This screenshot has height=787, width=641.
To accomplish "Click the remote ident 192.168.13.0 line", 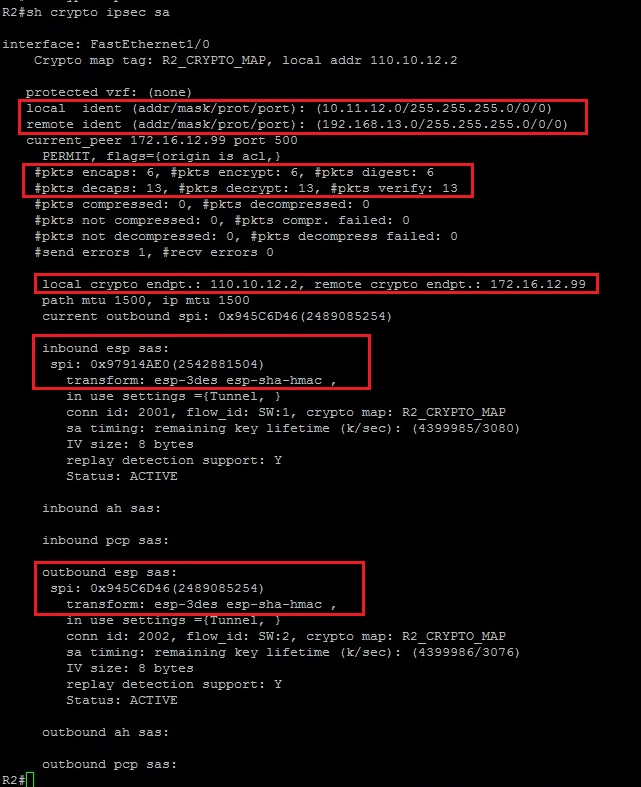I will (297, 124).
